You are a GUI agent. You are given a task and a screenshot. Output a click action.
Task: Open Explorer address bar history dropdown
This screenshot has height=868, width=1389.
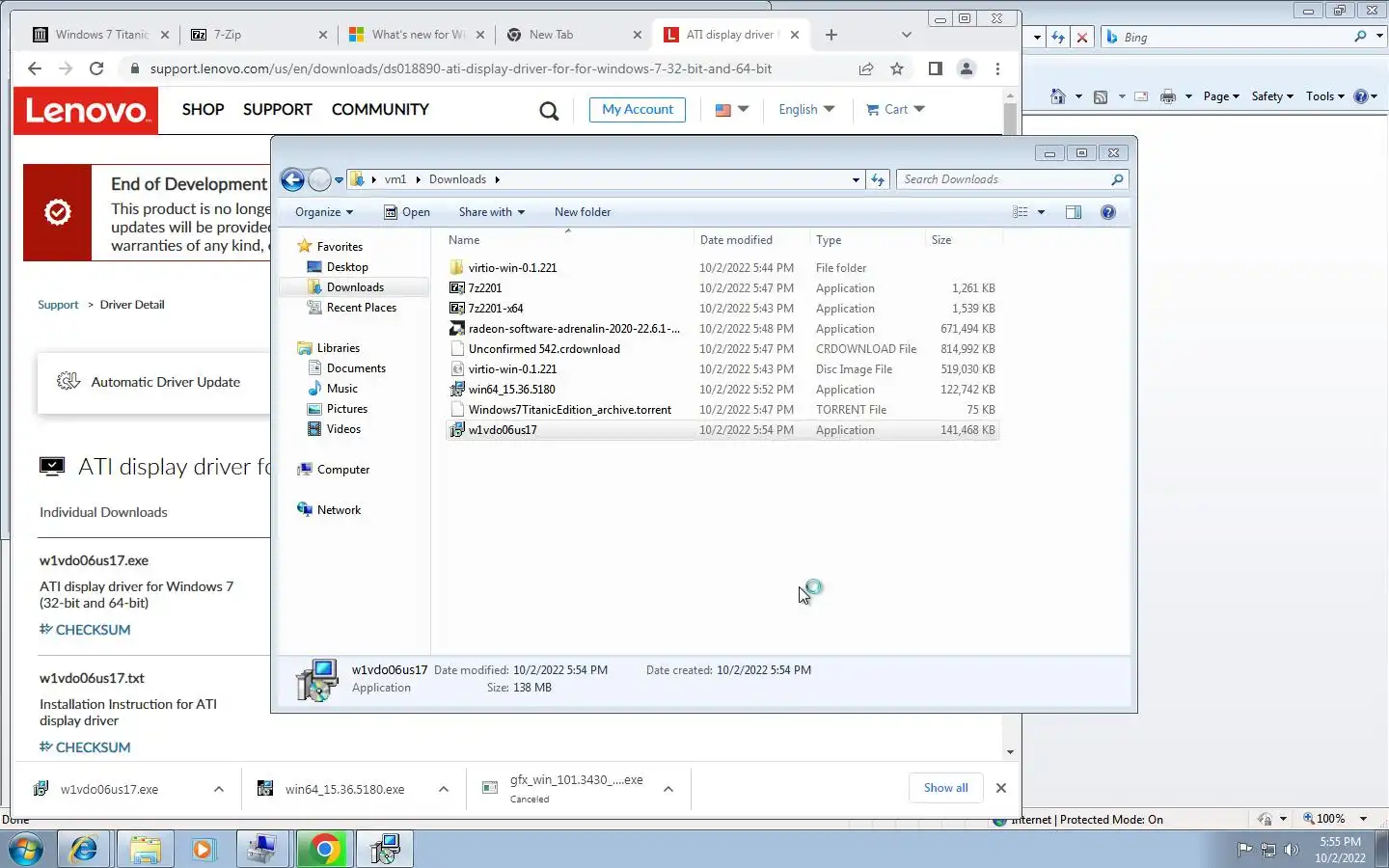(x=856, y=179)
